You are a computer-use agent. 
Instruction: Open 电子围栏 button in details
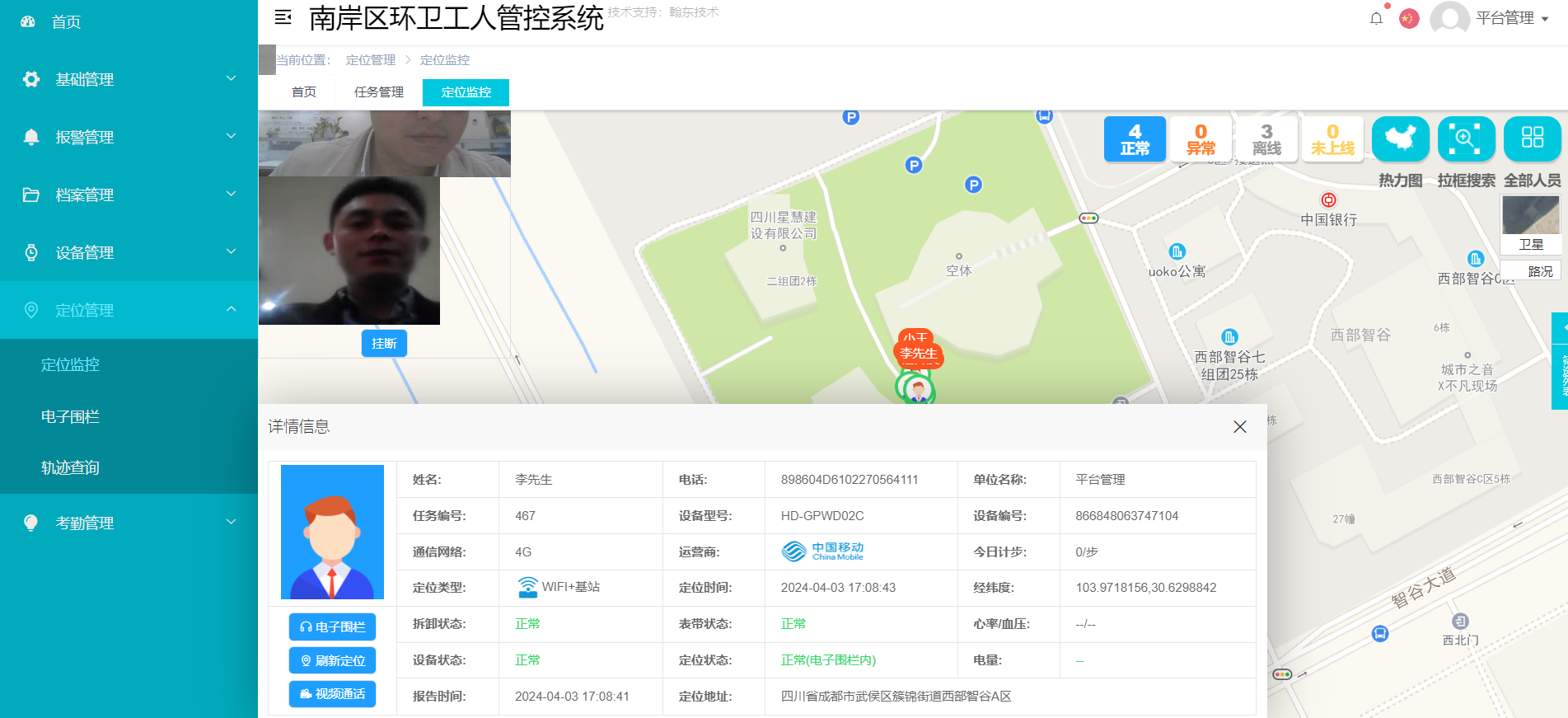[x=332, y=626]
